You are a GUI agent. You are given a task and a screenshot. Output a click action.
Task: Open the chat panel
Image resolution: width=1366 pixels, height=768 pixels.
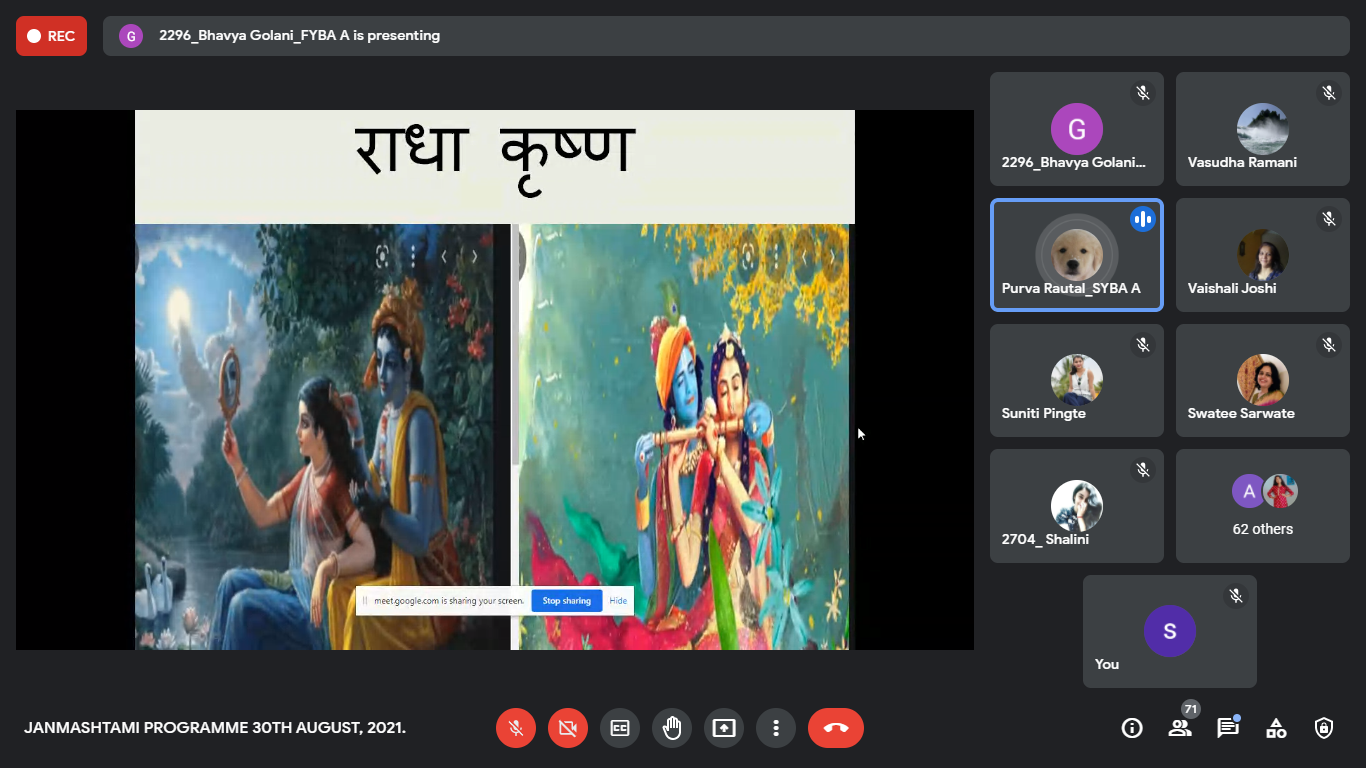point(1228,728)
